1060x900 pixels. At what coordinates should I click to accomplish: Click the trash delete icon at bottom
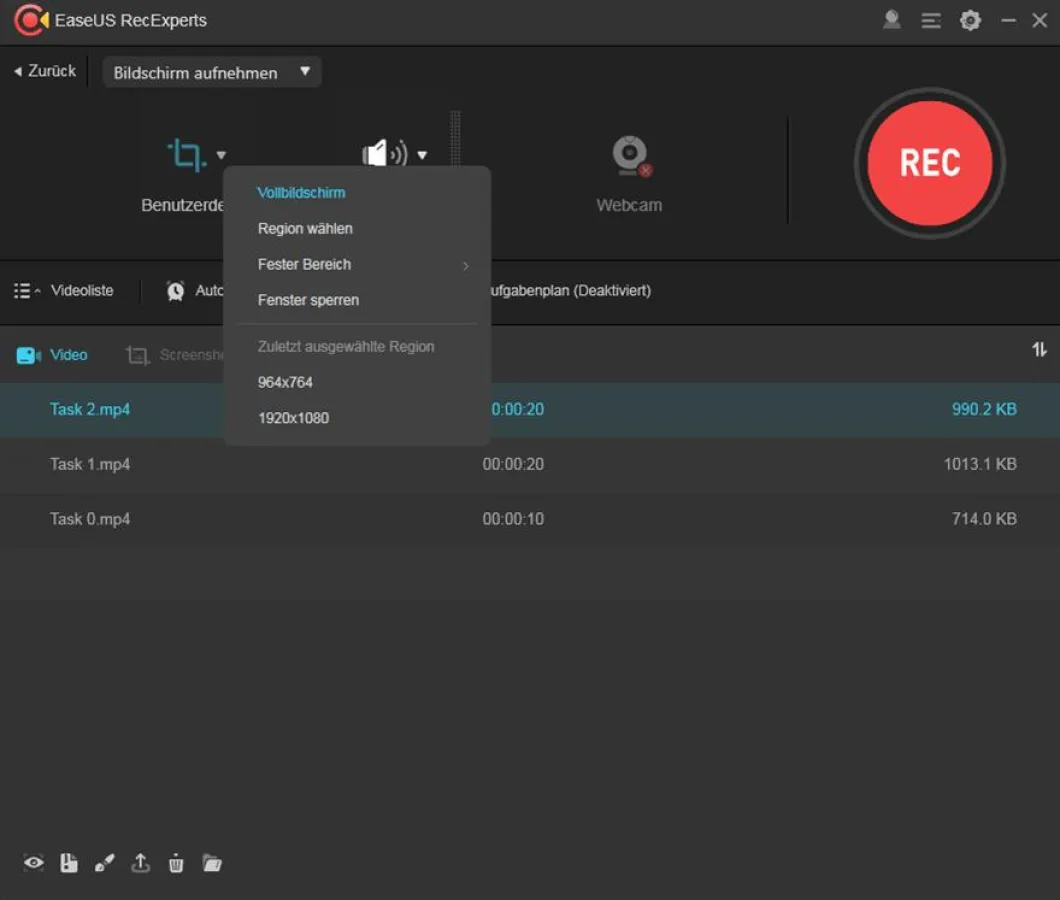coord(176,863)
